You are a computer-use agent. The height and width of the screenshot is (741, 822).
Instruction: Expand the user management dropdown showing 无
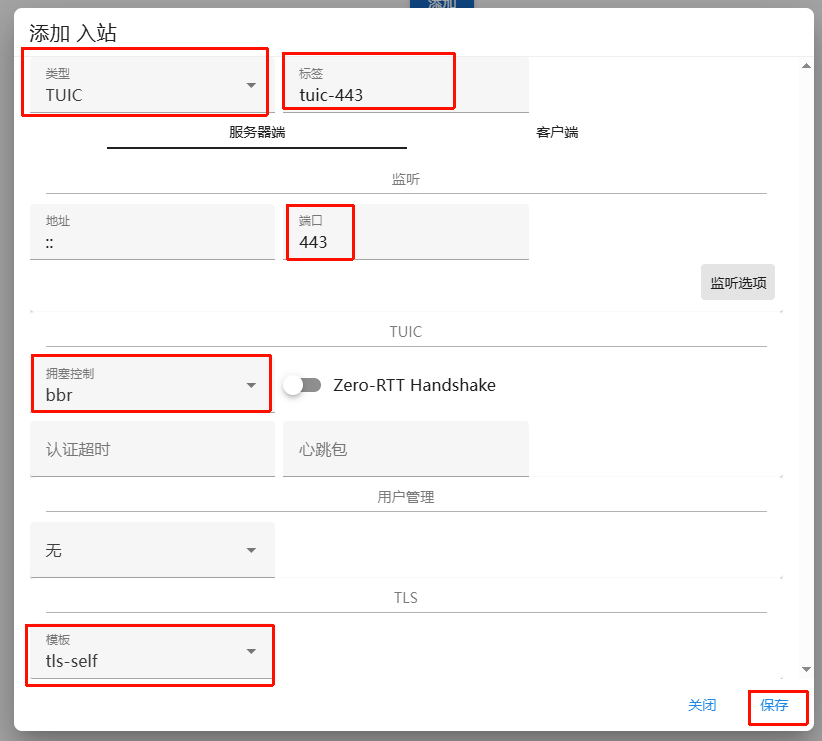click(152, 550)
